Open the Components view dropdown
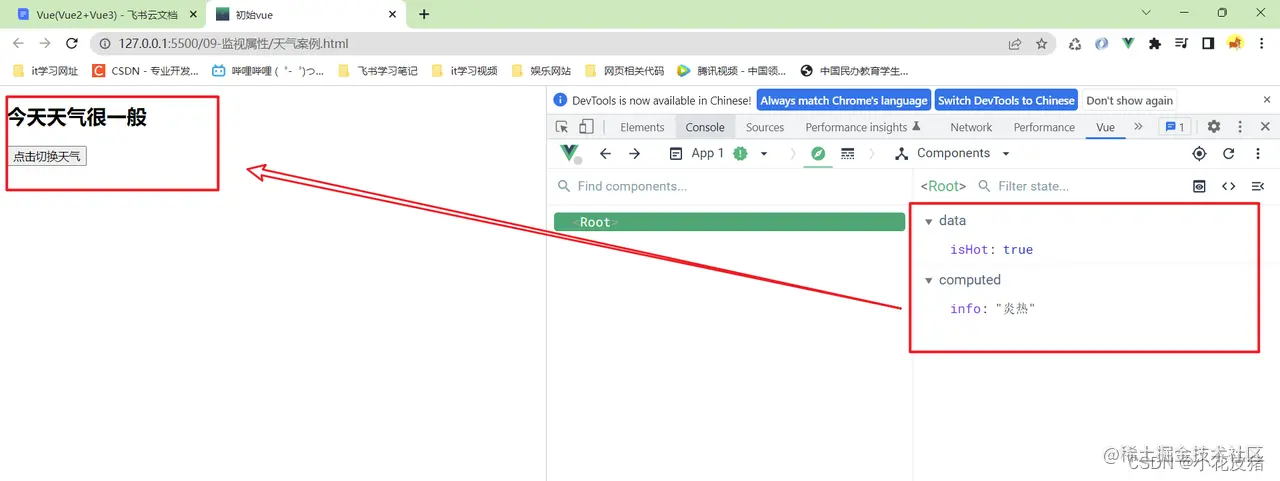Image resolution: width=1280 pixels, height=481 pixels. [x=953, y=153]
